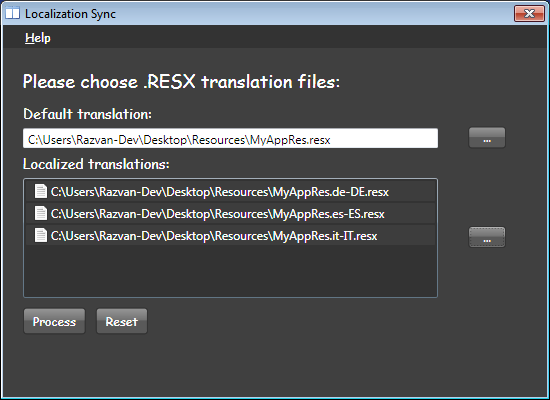Click the file icon beside MyAppRes.de-DE.resx
This screenshot has height=400, width=550.
[41, 192]
